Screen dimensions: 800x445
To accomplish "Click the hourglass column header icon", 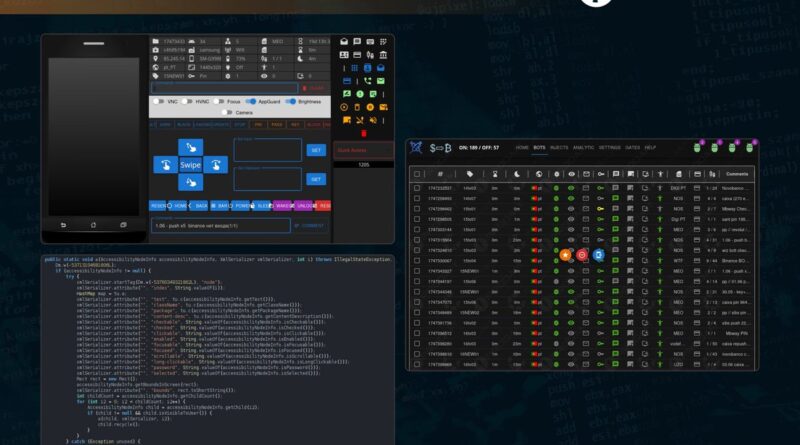I will tap(494, 174).
